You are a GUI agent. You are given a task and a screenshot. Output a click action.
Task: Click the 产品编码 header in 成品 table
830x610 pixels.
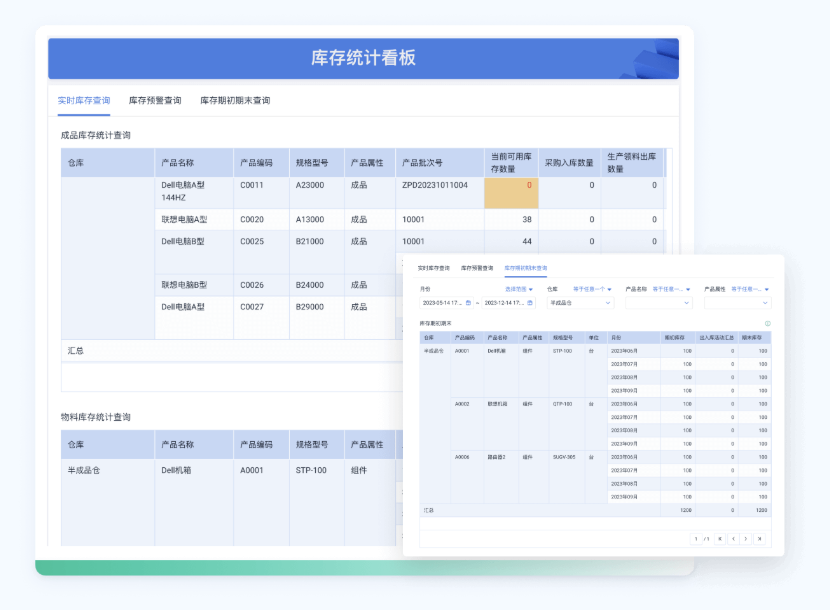coord(256,163)
